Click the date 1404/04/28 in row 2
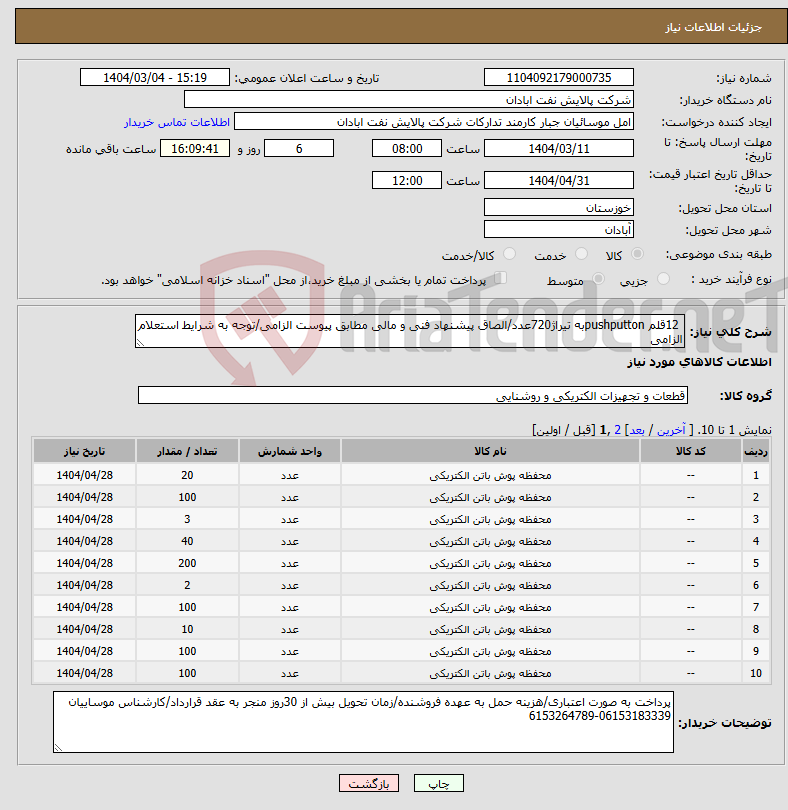Viewport: 788px width, 810px height. 84,497
